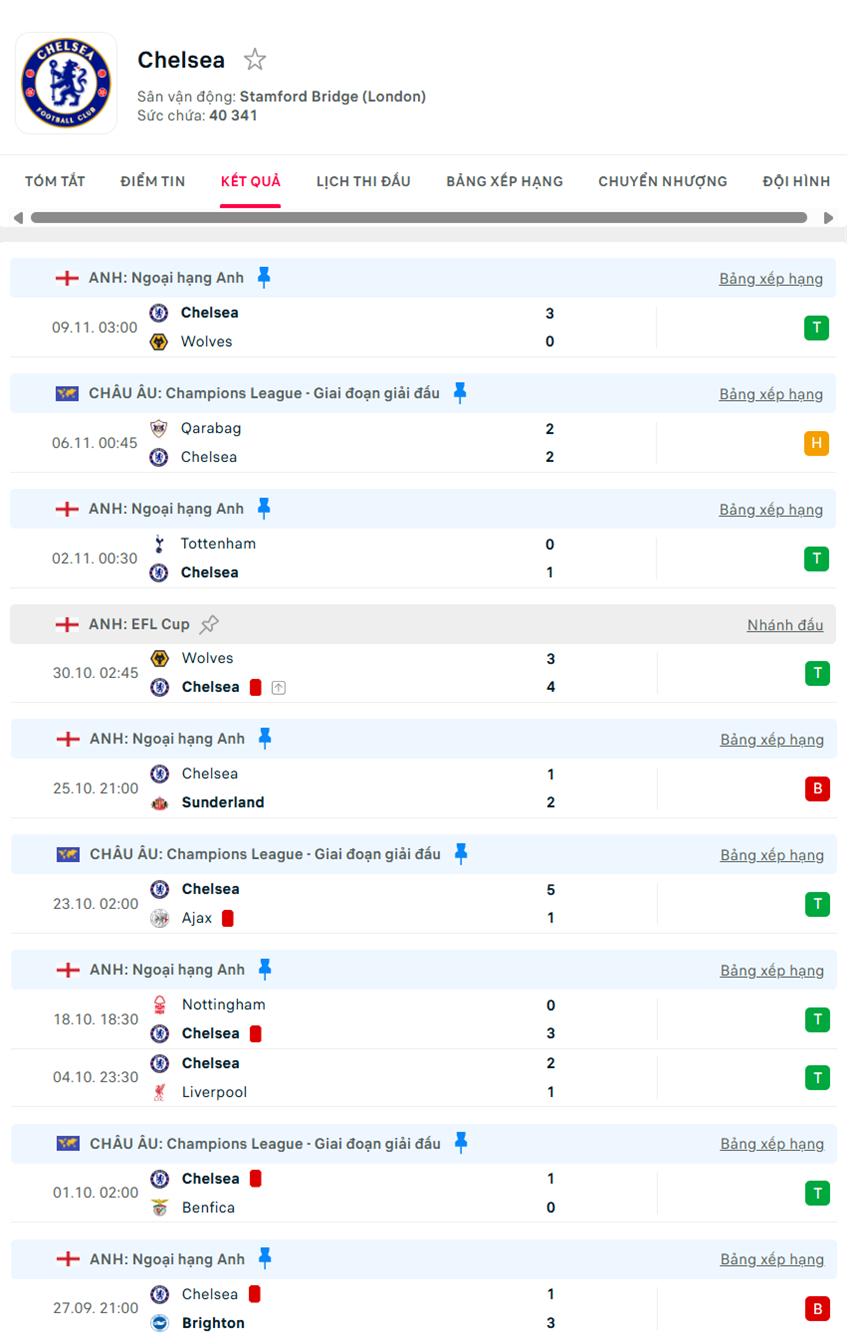Click the orange H badge for Qarabag match

(816, 443)
